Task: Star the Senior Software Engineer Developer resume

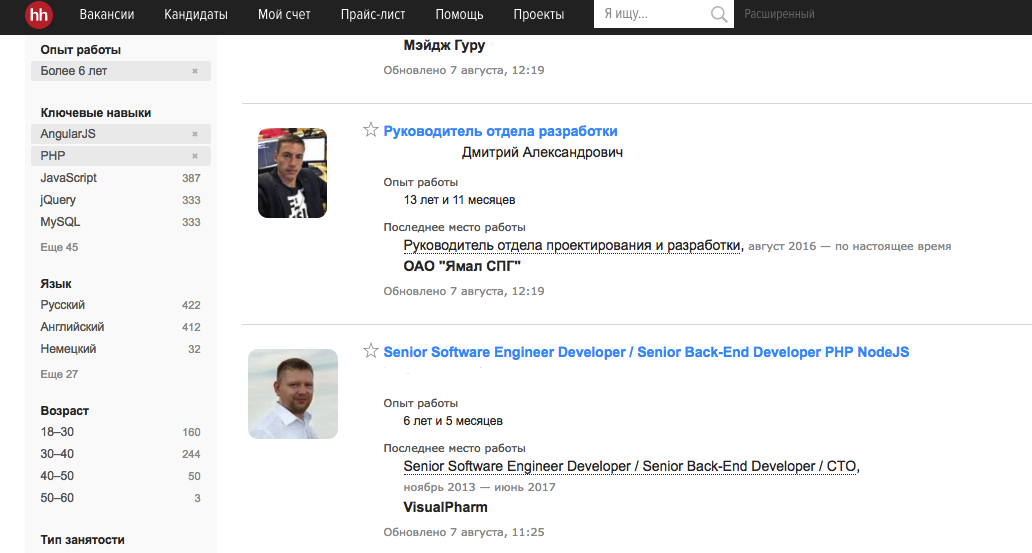Action: [371, 351]
